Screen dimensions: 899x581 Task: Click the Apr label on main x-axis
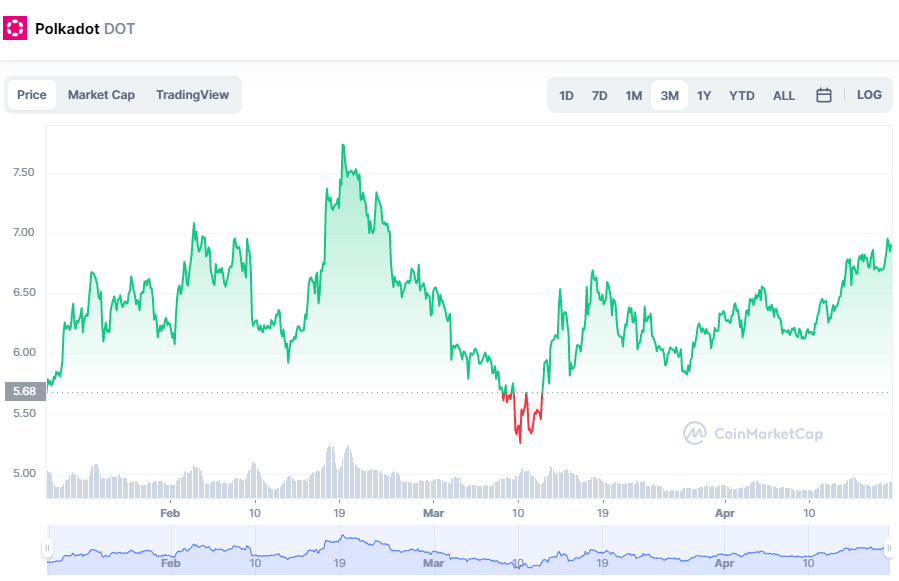point(725,513)
